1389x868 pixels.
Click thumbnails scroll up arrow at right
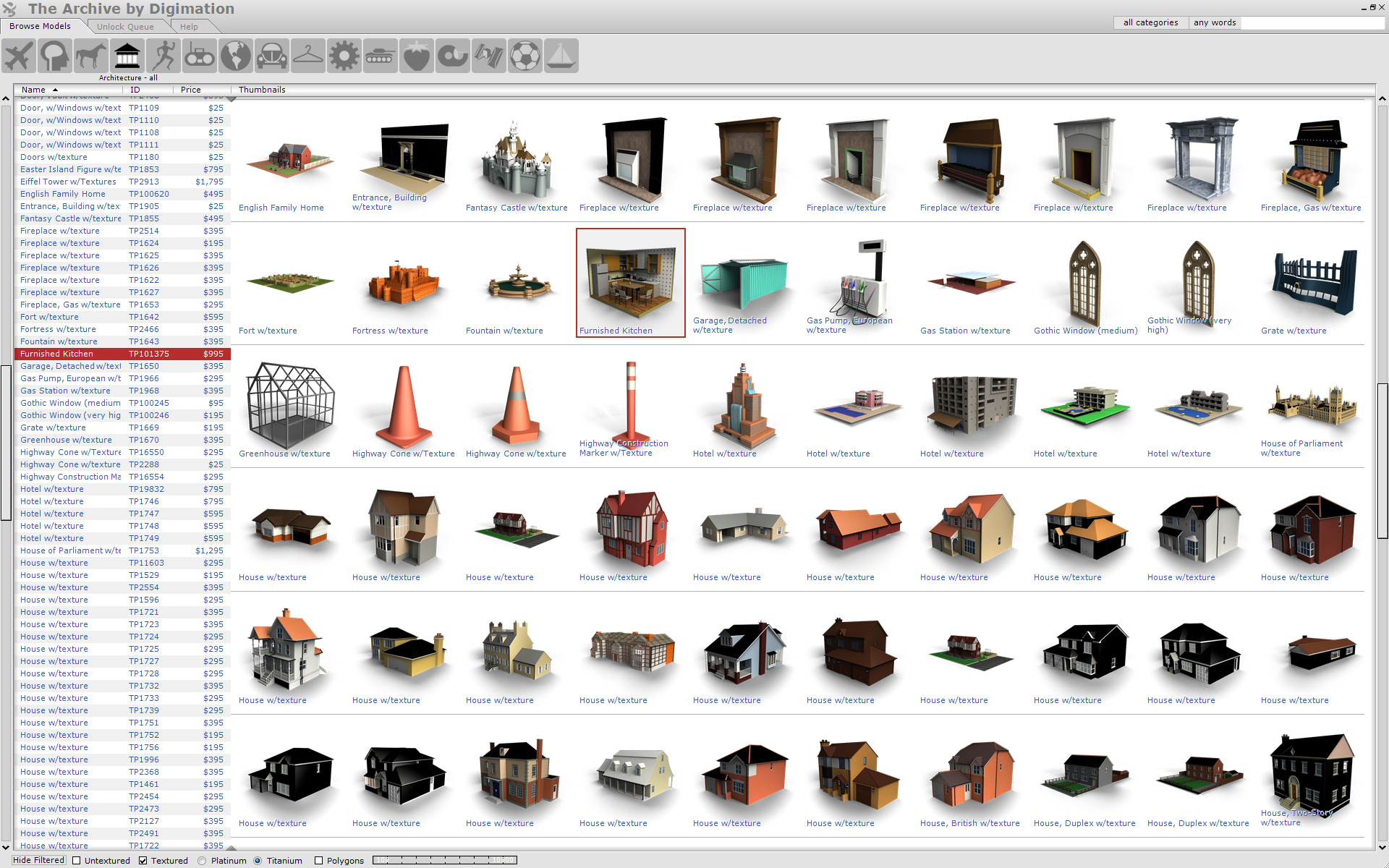pos(1382,98)
